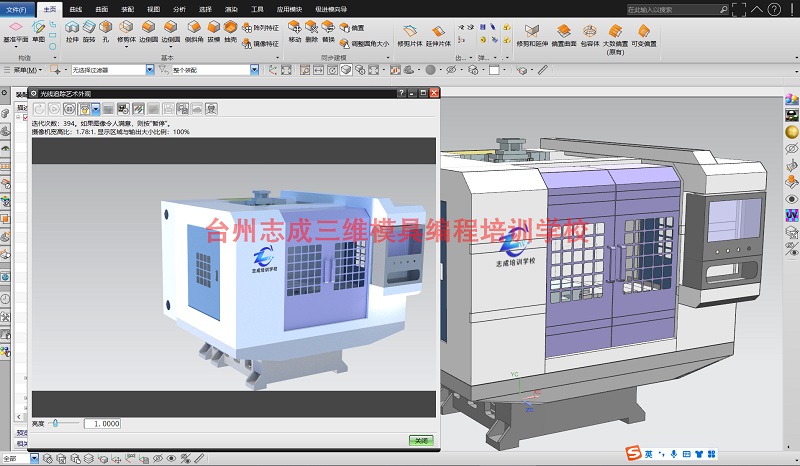The image size is (800, 466).
Task: Click save image icon in ray traced studio toolbar
Action: pos(168,109)
